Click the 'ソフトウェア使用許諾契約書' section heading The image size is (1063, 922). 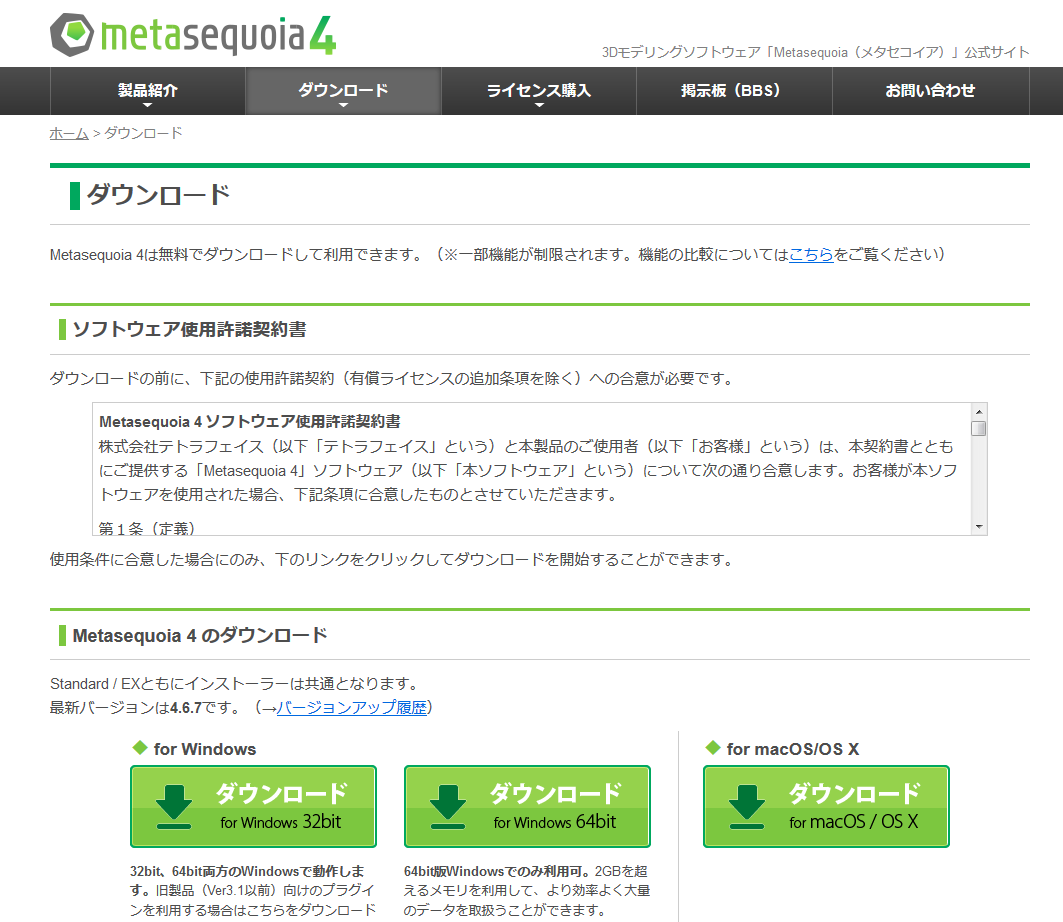tap(189, 329)
